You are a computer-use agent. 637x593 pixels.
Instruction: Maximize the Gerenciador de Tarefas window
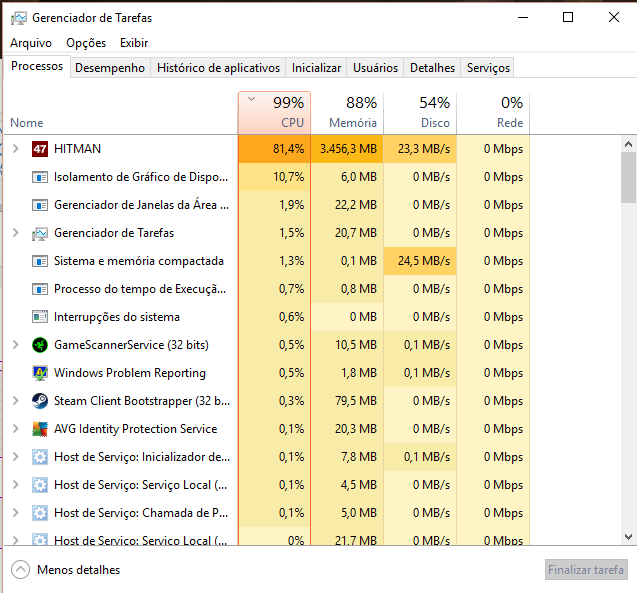[x=568, y=17]
